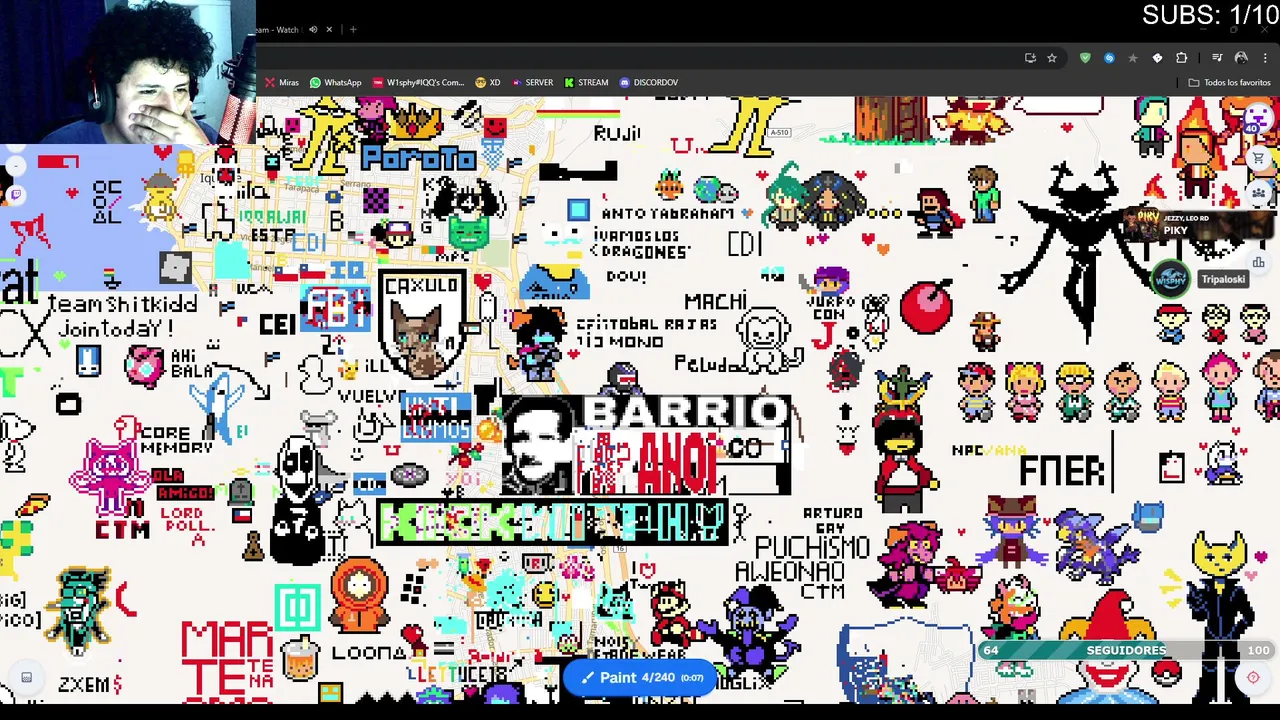This screenshot has height=720, width=1280.
Task: Open the WhatsApp bookmark
Action: 335,82
